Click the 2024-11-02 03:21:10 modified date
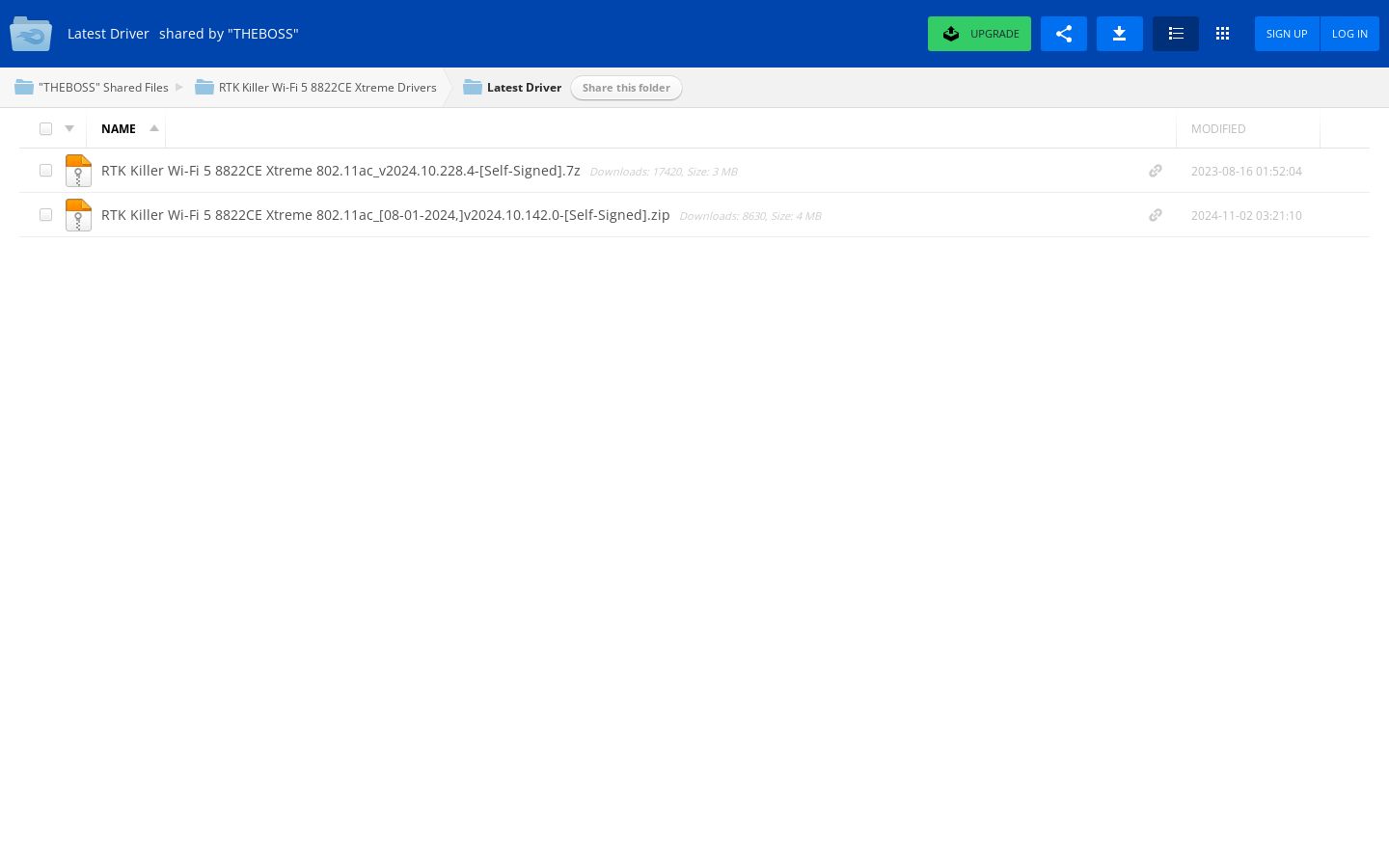1389x868 pixels. tap(1246, 215)
